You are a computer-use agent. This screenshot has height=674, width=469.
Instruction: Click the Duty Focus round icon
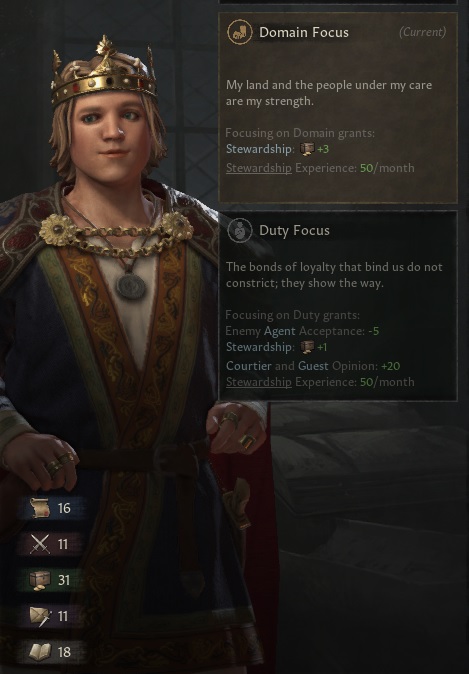(x=239, y=230)
